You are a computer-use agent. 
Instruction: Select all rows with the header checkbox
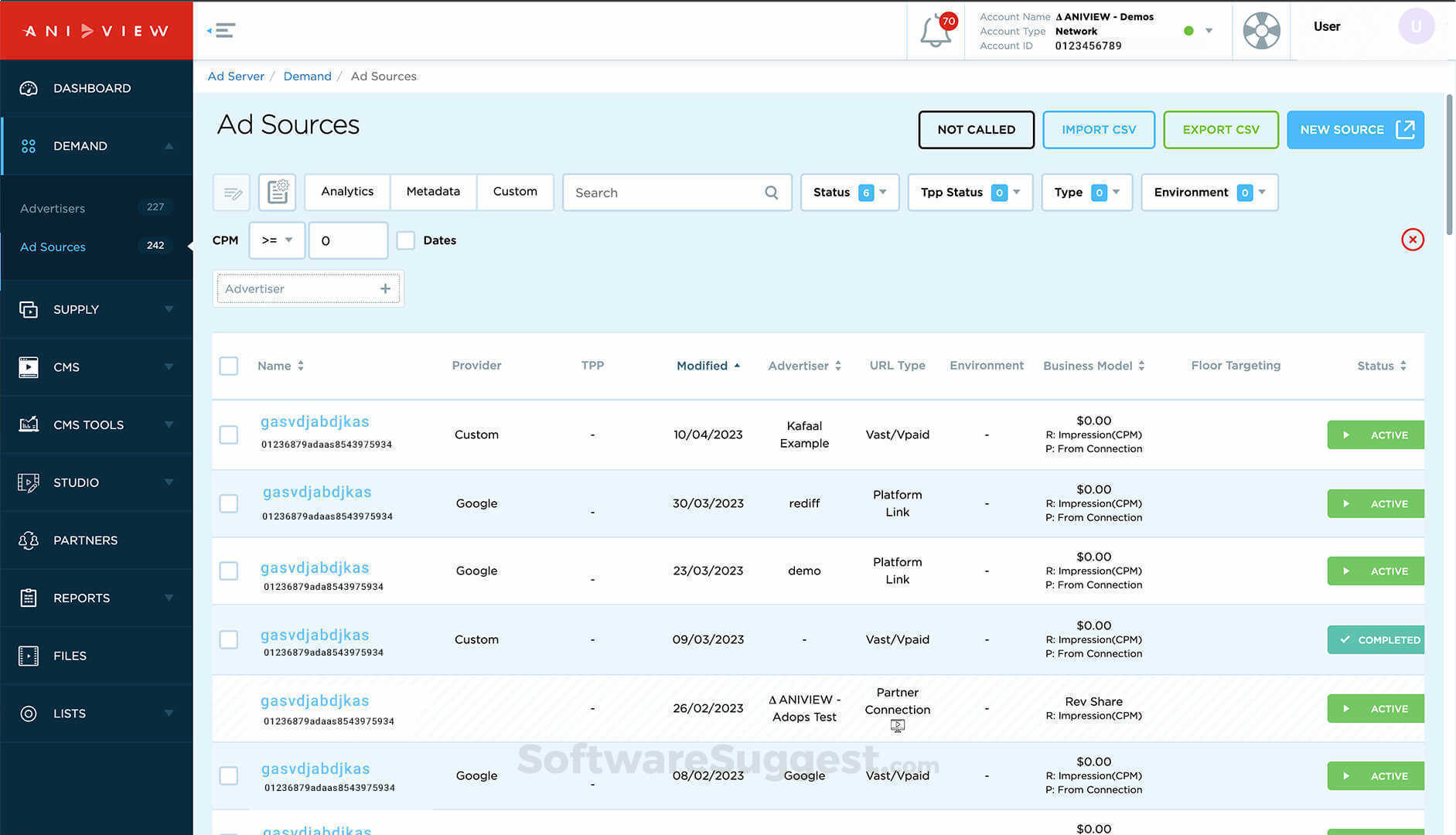coord(228,366)
